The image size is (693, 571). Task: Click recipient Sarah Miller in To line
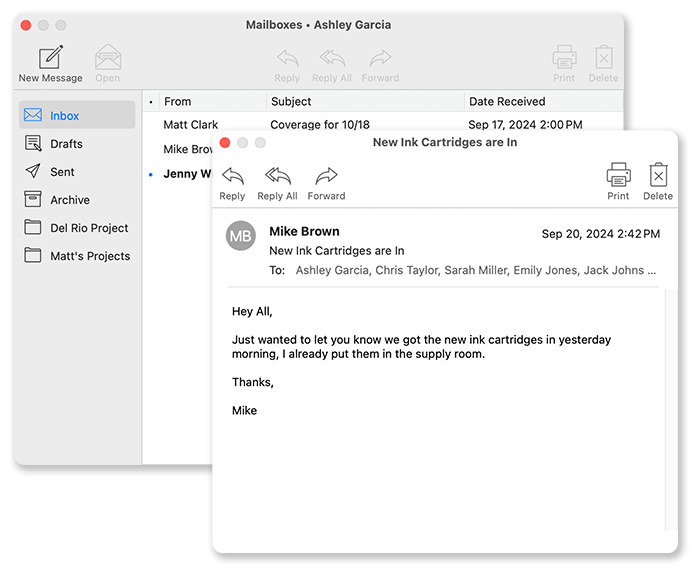point(476,270)
